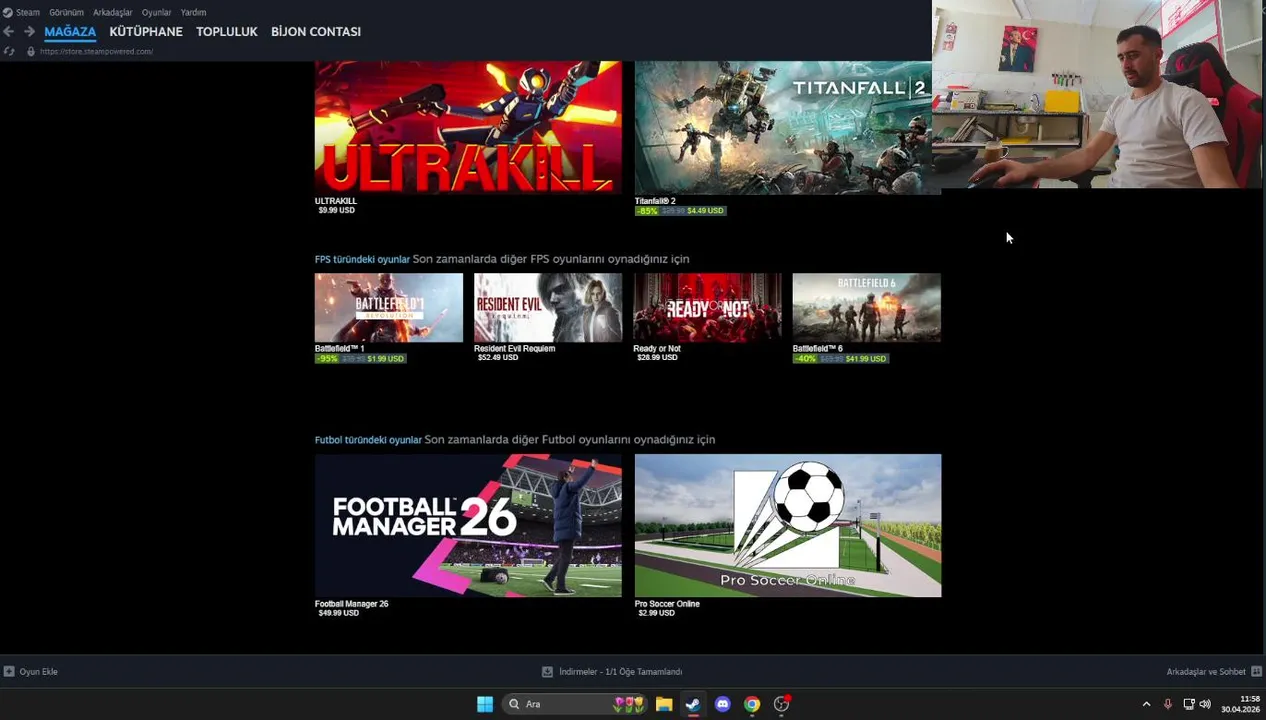This screenshot has height=720, width=1266.
Task: Click the store URL address text
Action: click(96, 51)
